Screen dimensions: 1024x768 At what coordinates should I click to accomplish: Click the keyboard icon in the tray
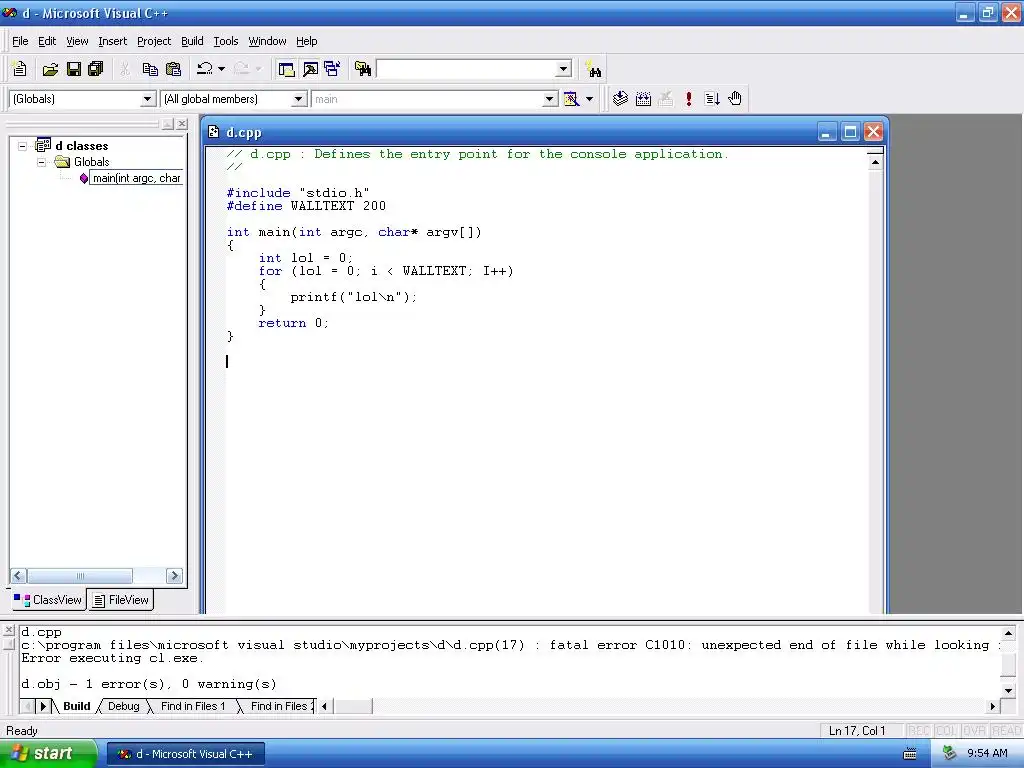pyautogui.click(x=910, y=754)
